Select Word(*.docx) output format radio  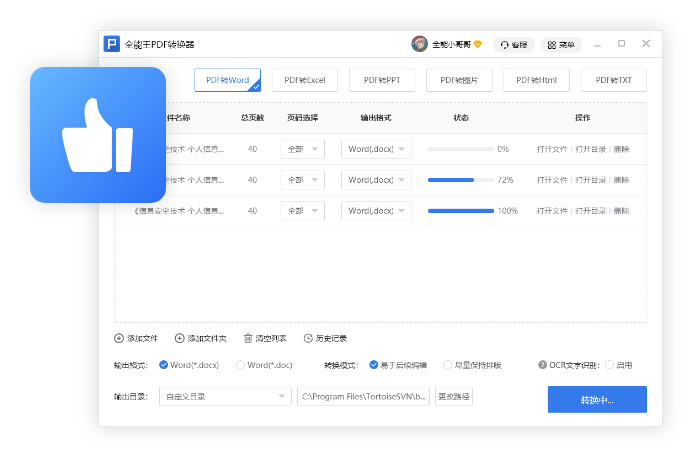164,365
